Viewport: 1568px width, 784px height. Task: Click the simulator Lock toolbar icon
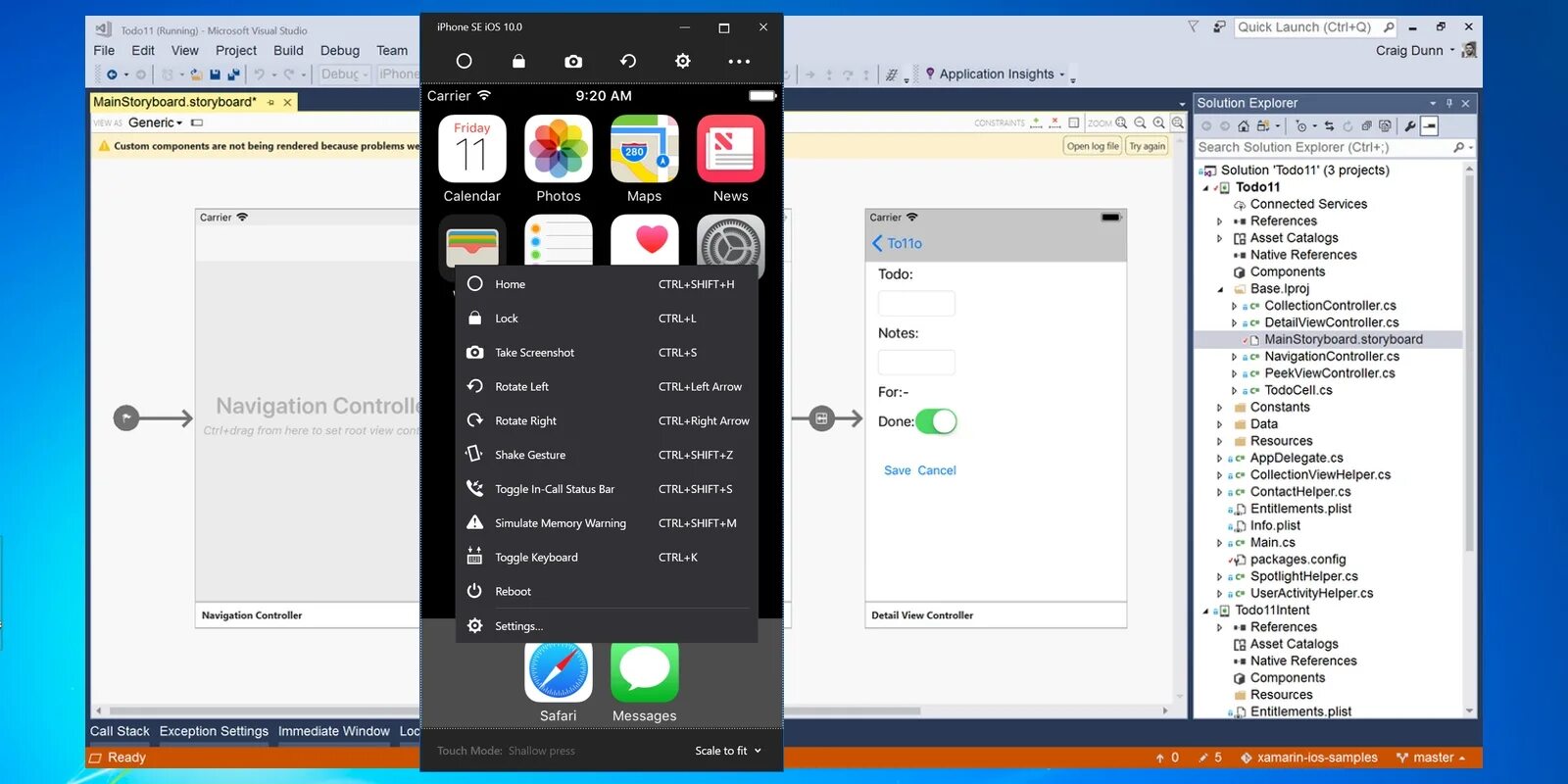(x=518, y=61)
